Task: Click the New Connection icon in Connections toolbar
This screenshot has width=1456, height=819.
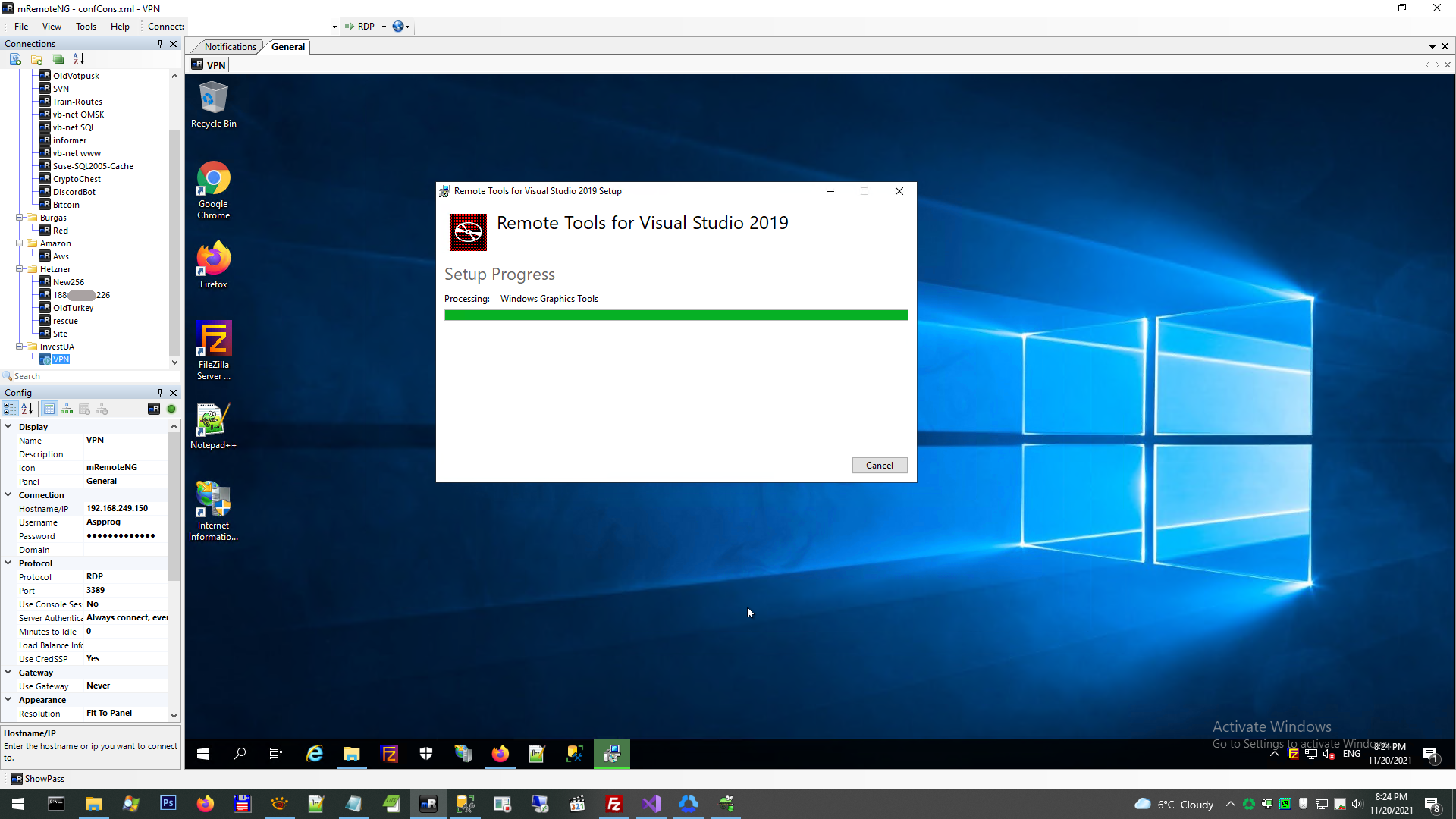Action: pos(15,59)
